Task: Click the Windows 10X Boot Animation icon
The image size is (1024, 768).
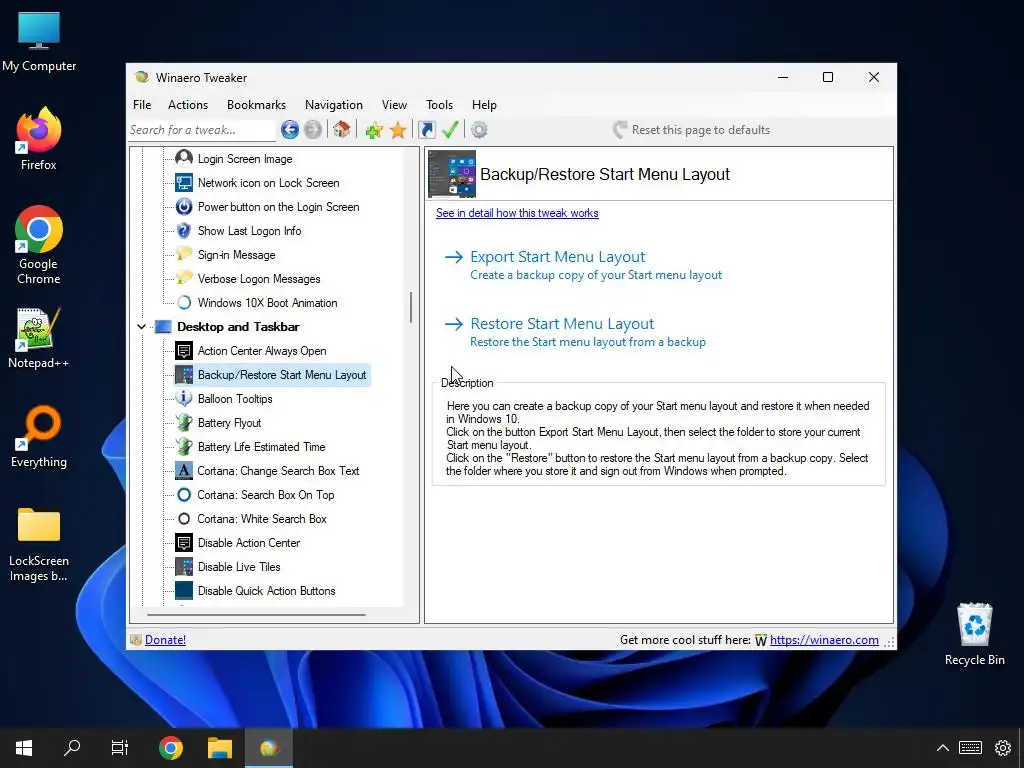Action: (184, 302)
